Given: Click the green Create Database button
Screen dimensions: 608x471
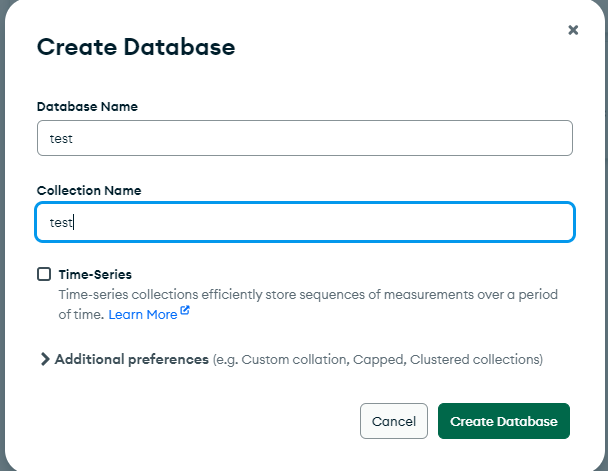Looking at the screenshot, I should [x=503, y=421].
